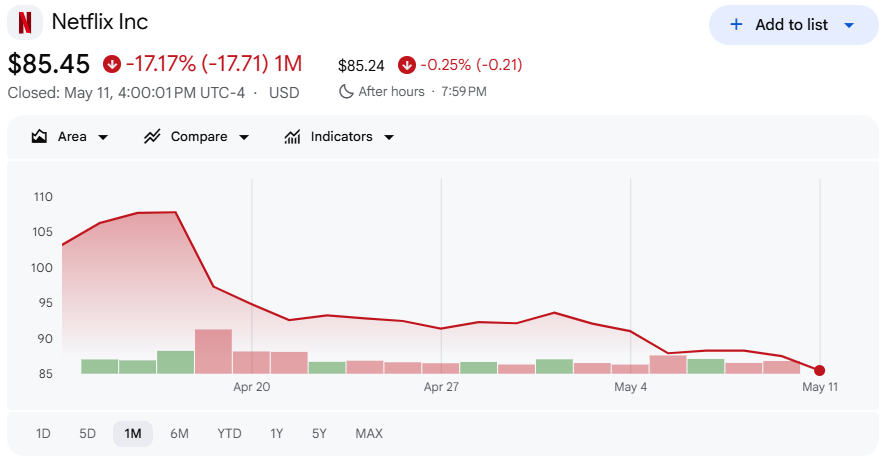Viewport: 893px width, 469px height.
Task: Click the tallest red volume bar
Action: coord(214,351)
